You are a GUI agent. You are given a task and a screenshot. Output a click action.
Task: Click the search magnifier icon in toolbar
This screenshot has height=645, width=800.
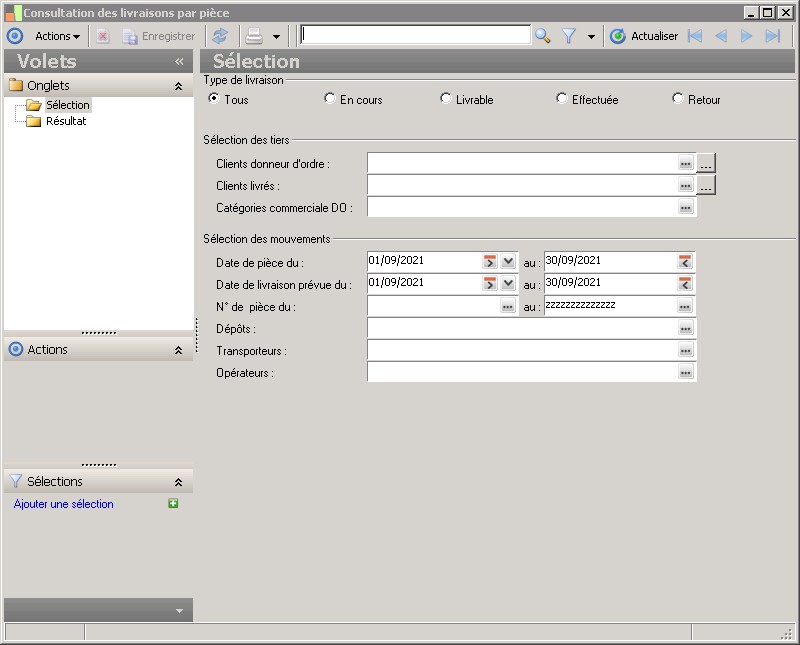[x=542, y=36]
